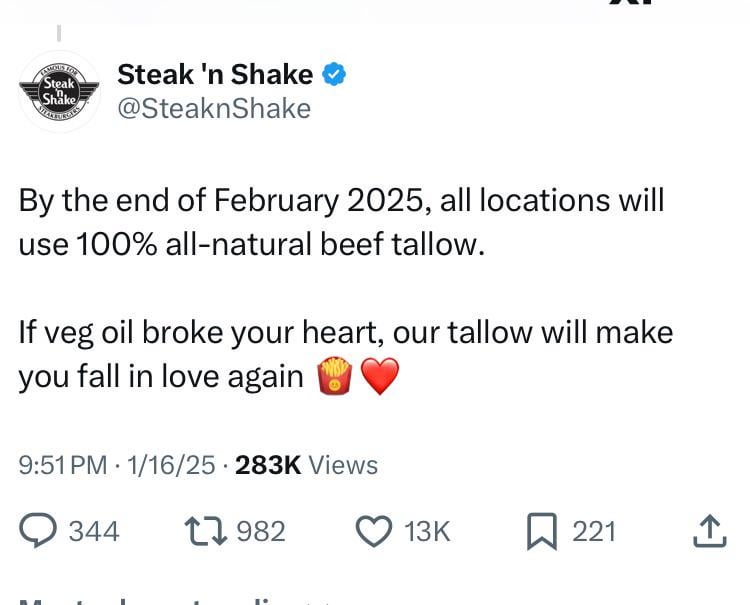Image resolution: width=750 pixels, height=605 pixels.
Task: Like the tweet with the heart icon
Action: tap(375, 530)
